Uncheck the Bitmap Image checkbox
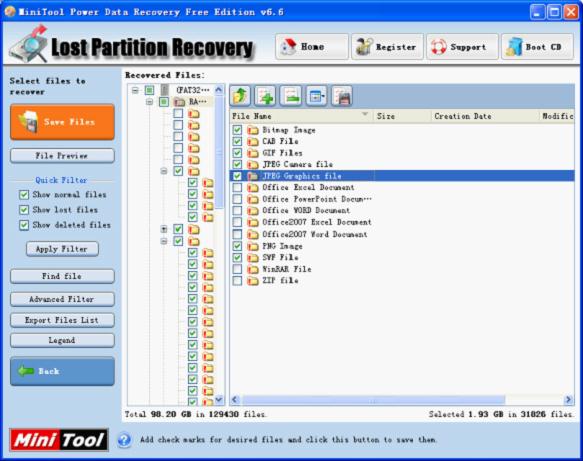 [x=237, y=130]
